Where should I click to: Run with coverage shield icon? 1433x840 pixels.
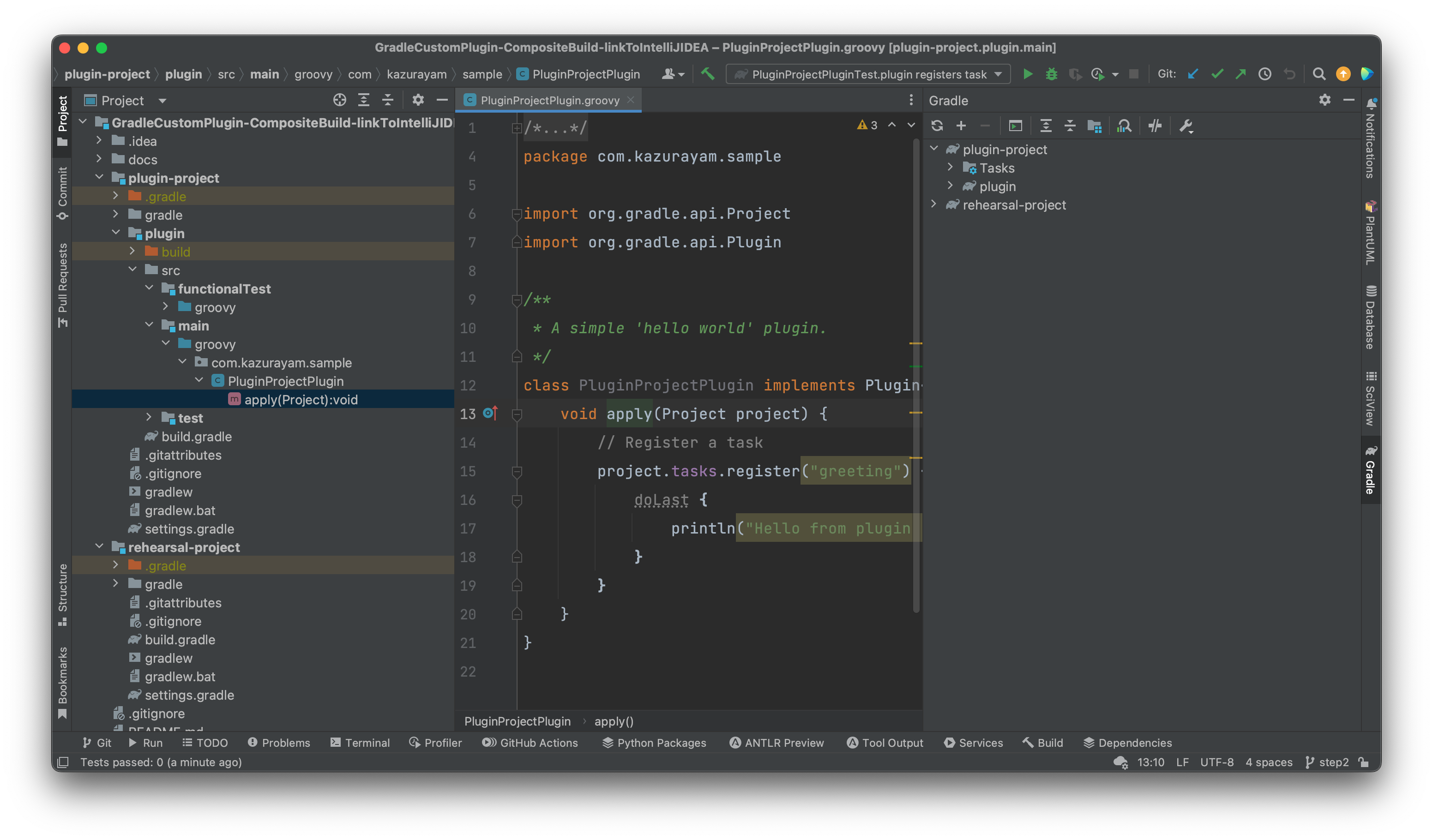coord(1075,74)
